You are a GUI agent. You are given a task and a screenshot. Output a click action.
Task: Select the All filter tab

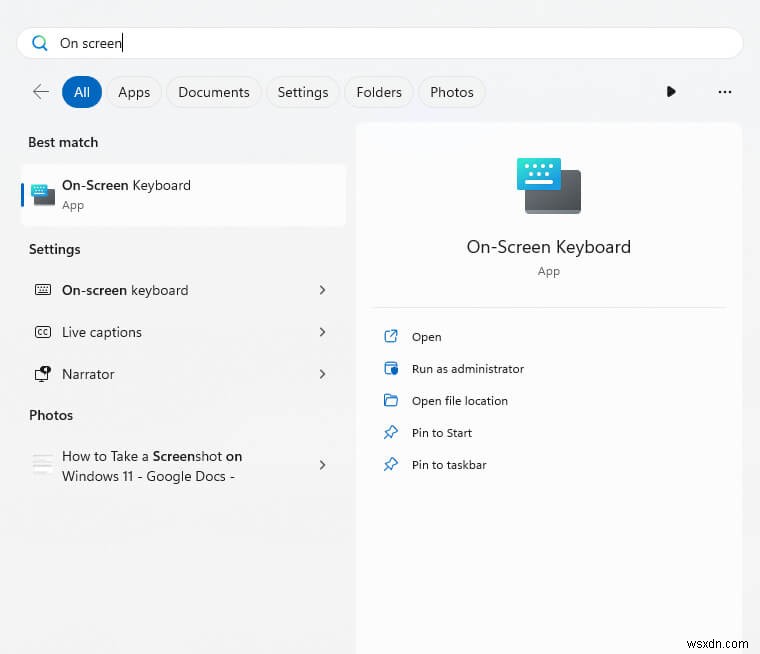tap(82, 92)
